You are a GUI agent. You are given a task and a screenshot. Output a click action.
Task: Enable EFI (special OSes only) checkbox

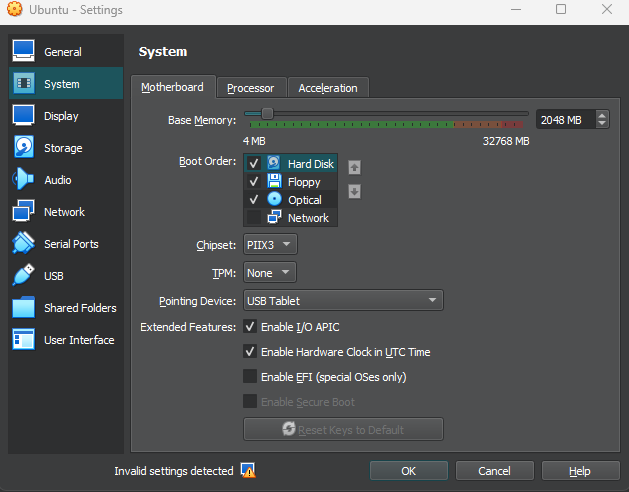[x=250, y=377]
